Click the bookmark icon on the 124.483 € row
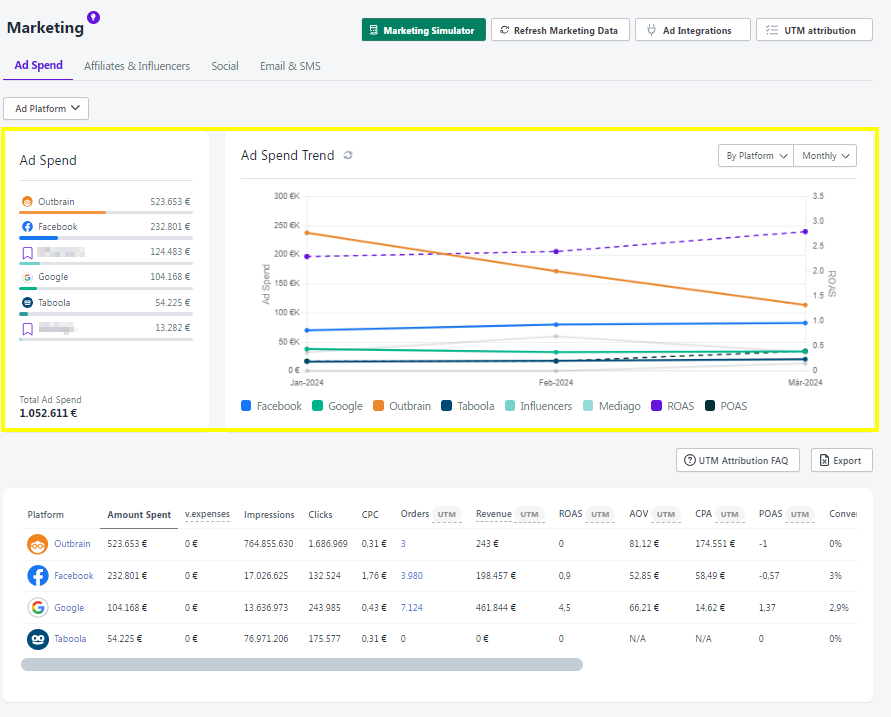Screen dimensions: 891x717 coord(27,253)
